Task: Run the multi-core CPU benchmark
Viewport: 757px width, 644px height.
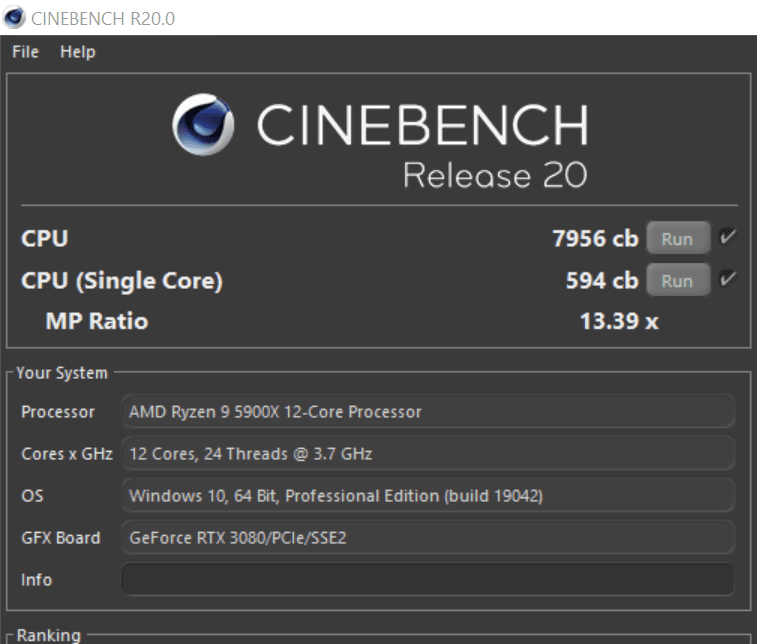Action: click(678, 238)
